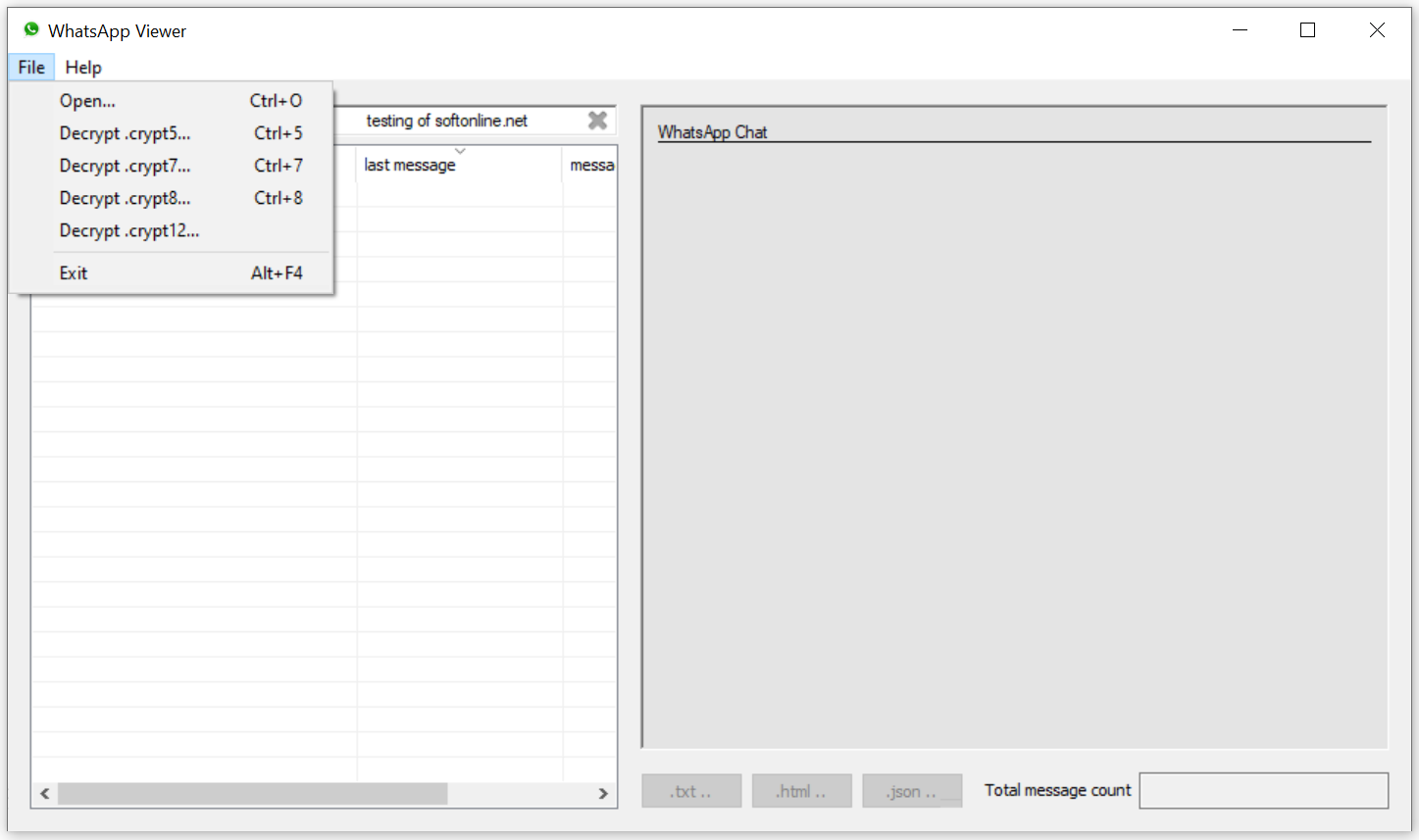Screen dimensions: 1419x840
Task: Close the WhatsApp Viewer window
Action: (x=1377, y=30)
